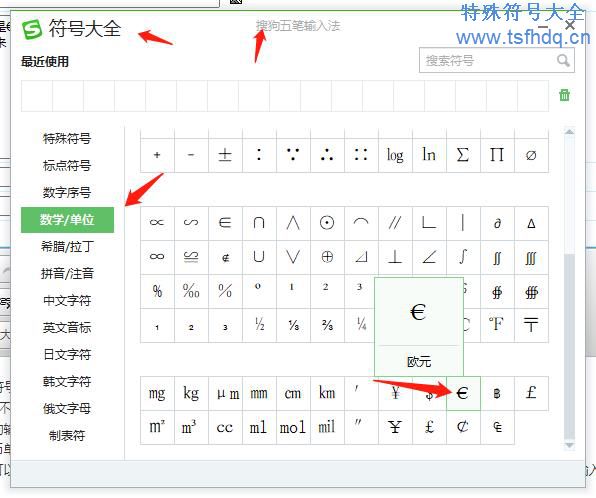Screen dimensions: 596x498
Task: Insert the therefore three-dot symbol
Action: [327, 155]
